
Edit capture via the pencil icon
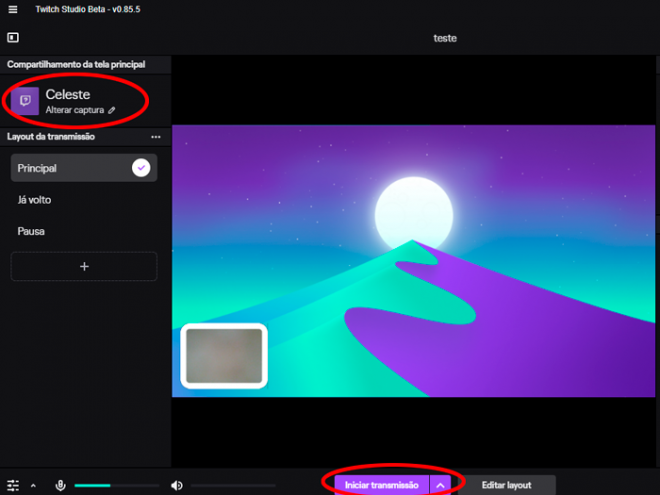pyautogui.click(x=112, y=110)
